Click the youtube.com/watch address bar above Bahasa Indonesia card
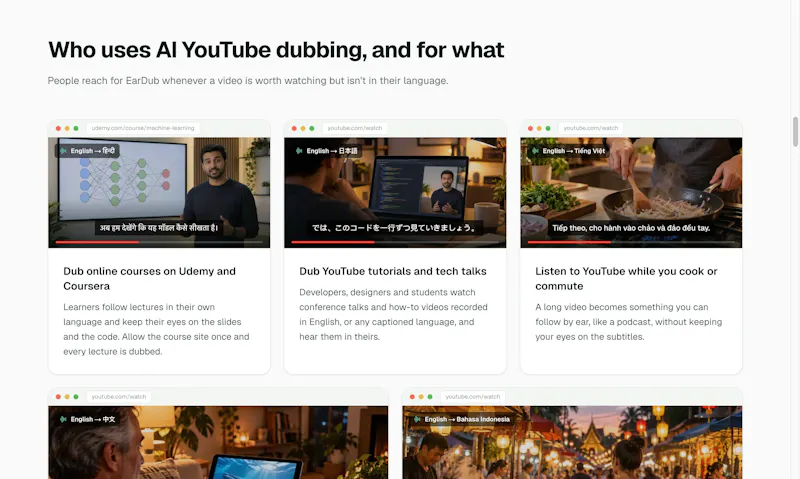This screenshot has height=479, width=800. (x=472, y=396)
